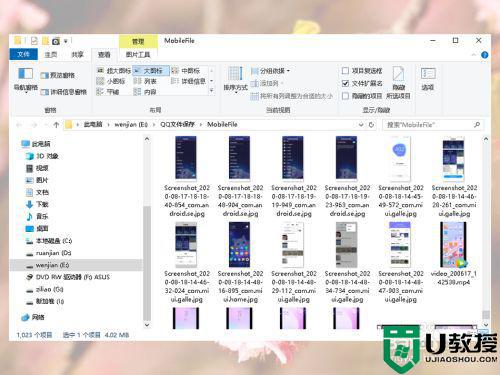Click 此电脑 in the address bar

[93, 124]
